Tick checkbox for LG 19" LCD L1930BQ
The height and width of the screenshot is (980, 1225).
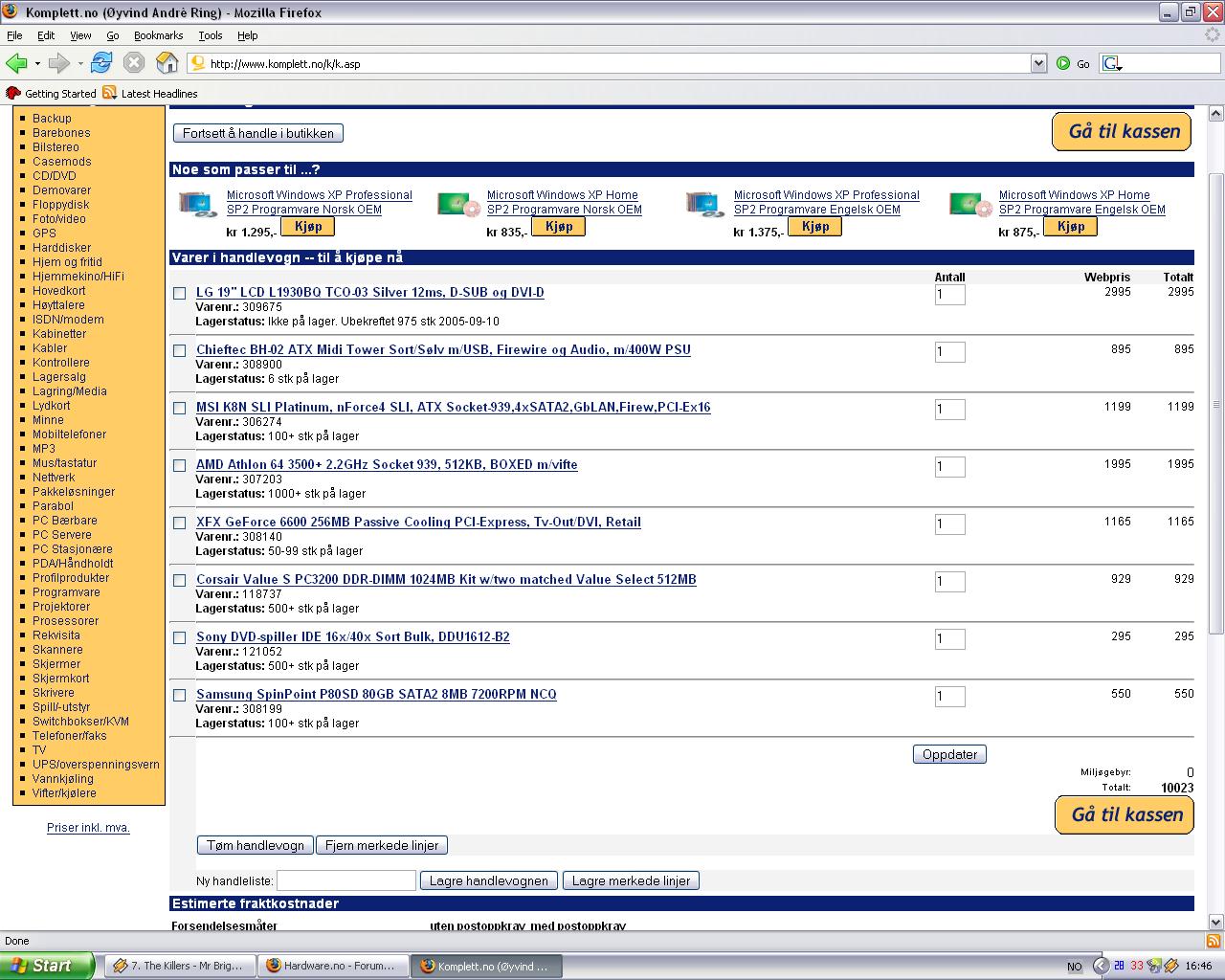pos(179,293)
